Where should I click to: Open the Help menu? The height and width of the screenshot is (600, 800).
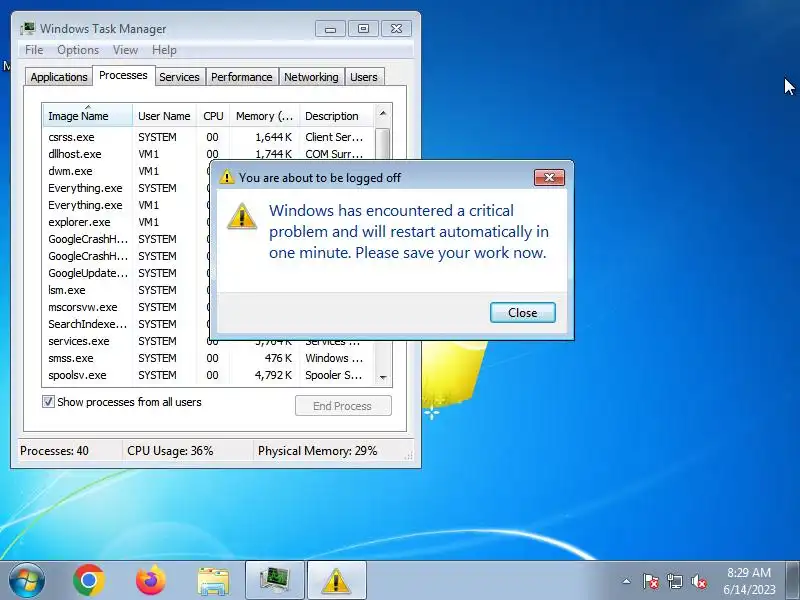click(164, 50)
